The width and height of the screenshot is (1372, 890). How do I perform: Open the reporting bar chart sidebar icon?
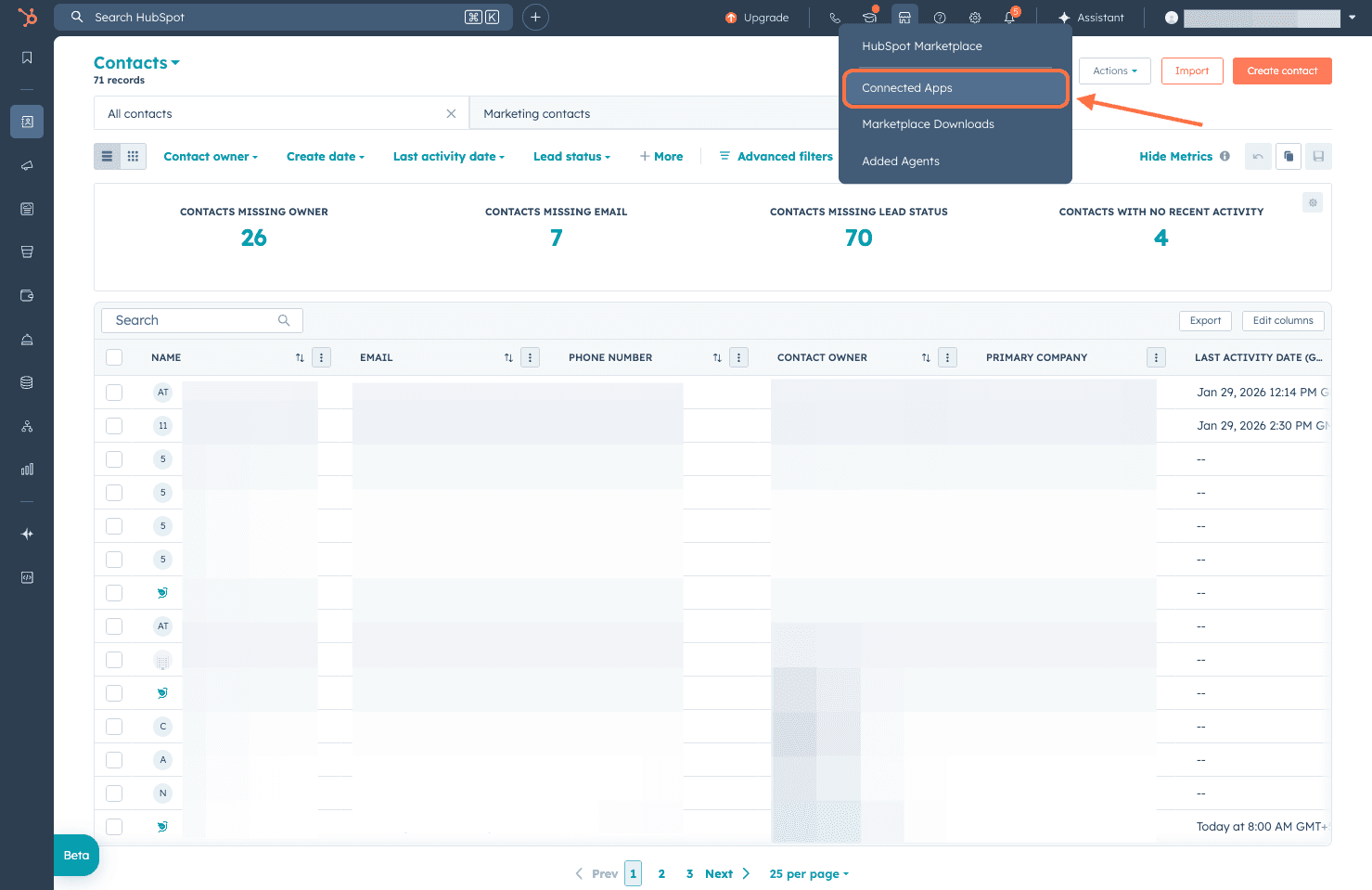coord(27,469)
